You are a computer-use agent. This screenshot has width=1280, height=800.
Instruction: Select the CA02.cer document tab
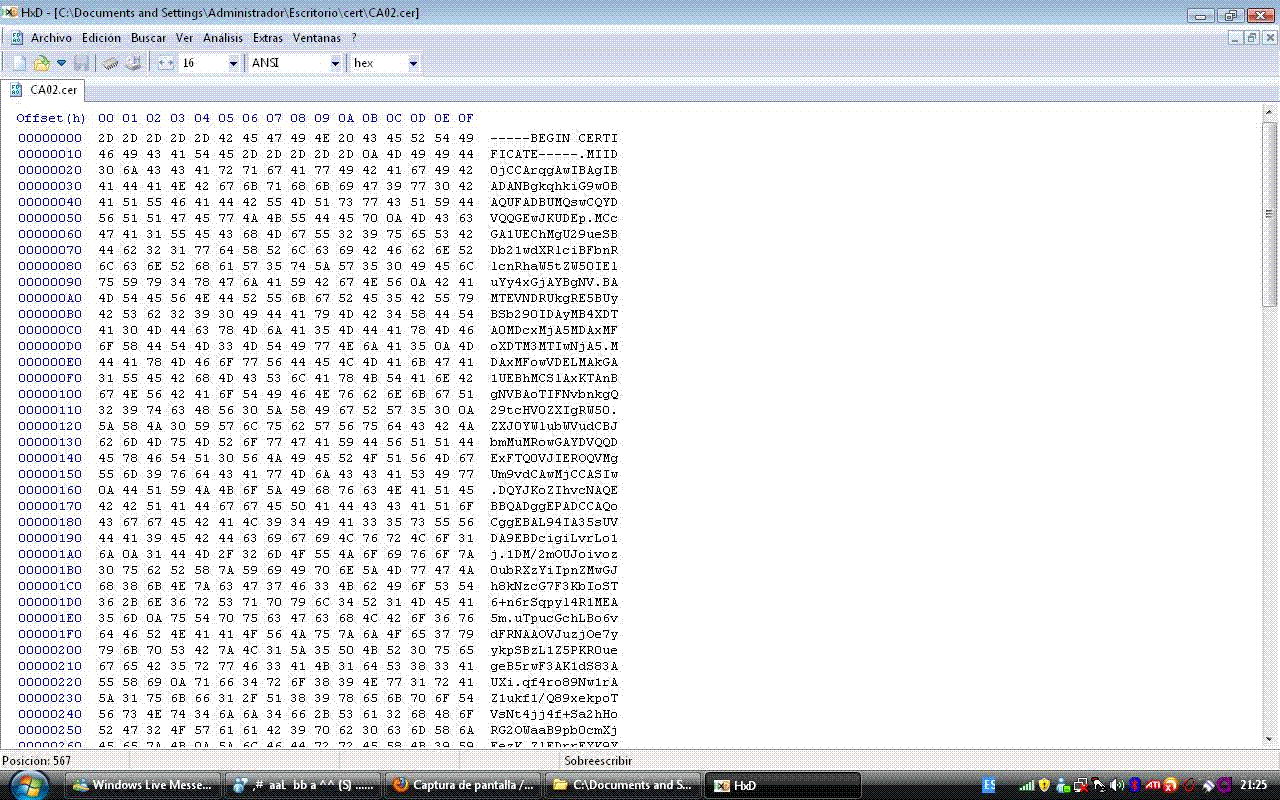[x=44, y=90]
